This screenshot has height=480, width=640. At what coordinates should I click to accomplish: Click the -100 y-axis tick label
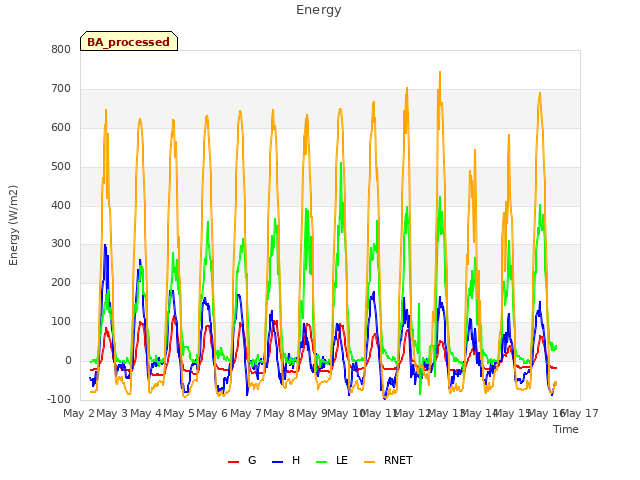(59, 399)
